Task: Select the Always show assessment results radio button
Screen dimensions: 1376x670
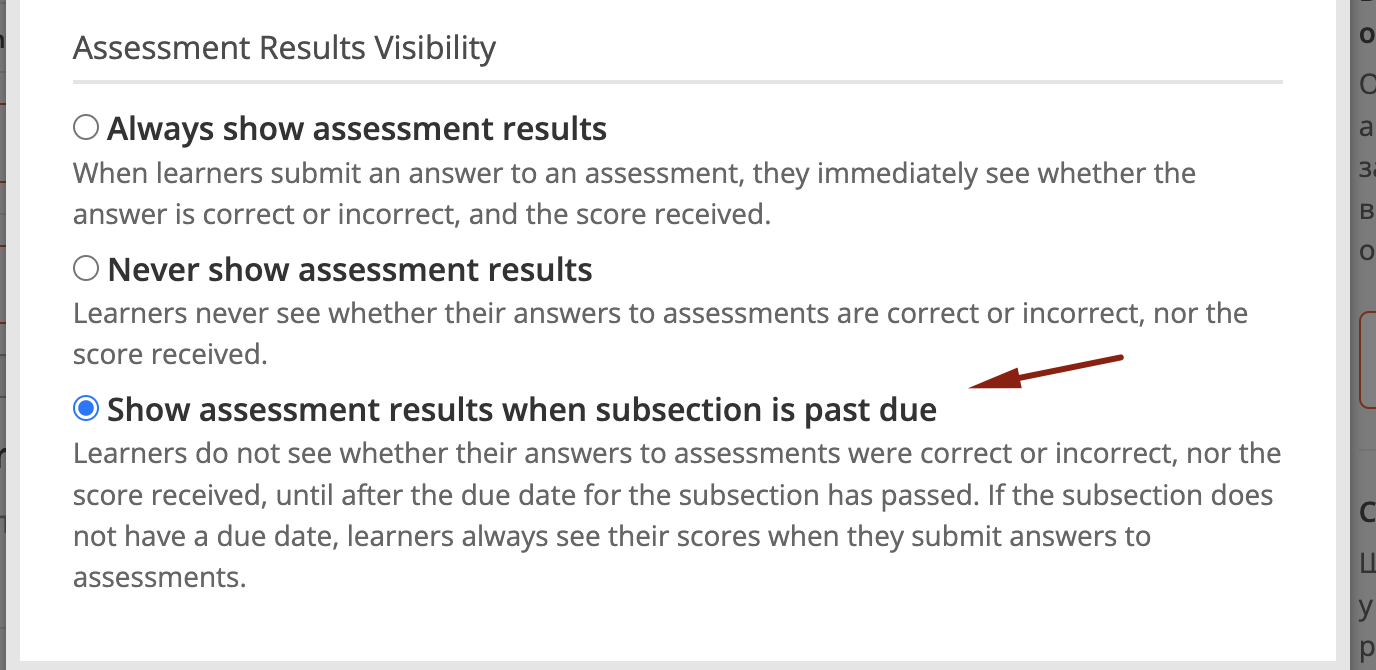Action: pos(86,128)
